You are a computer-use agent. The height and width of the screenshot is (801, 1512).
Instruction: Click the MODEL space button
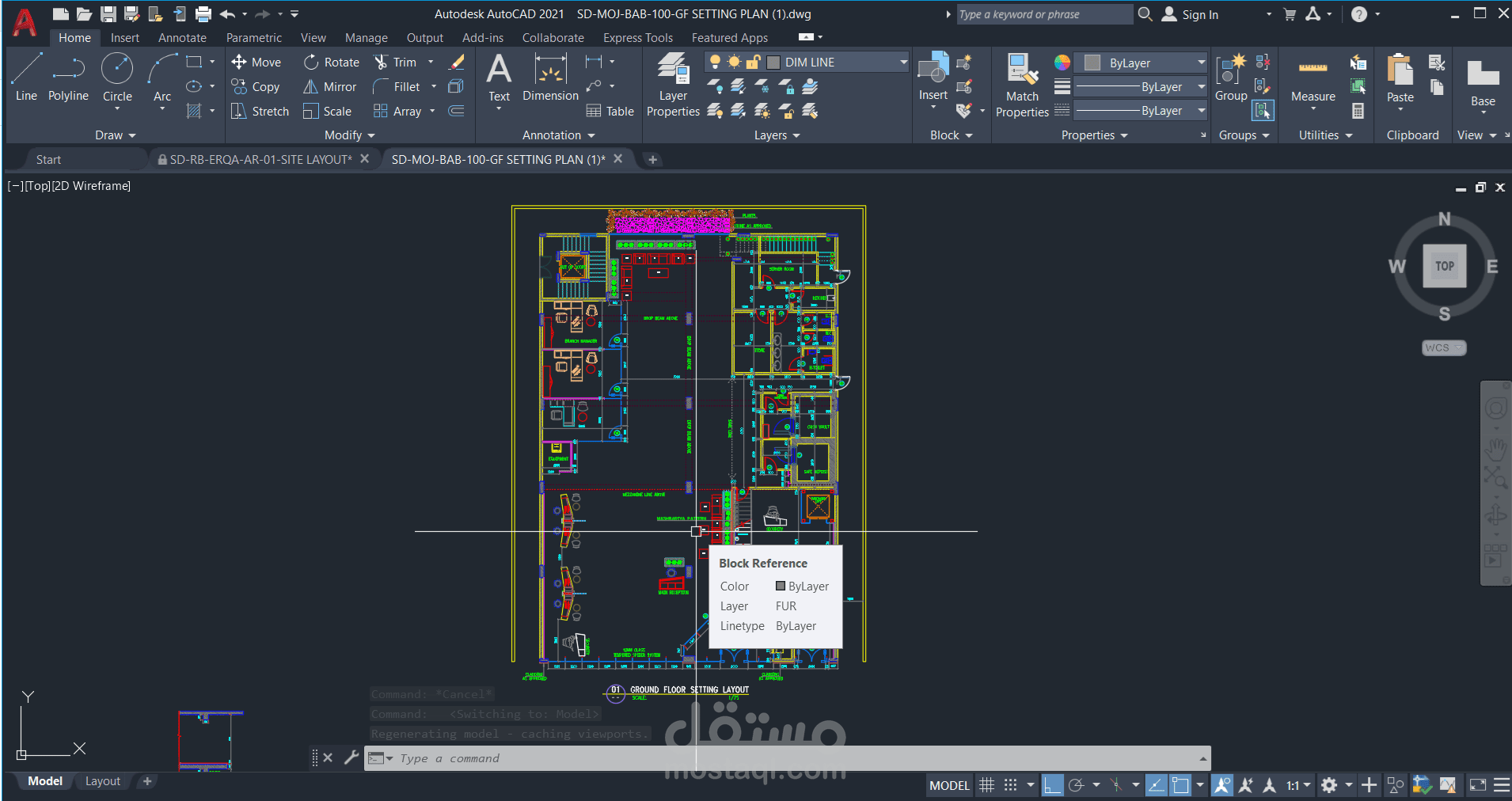(949, 785)
